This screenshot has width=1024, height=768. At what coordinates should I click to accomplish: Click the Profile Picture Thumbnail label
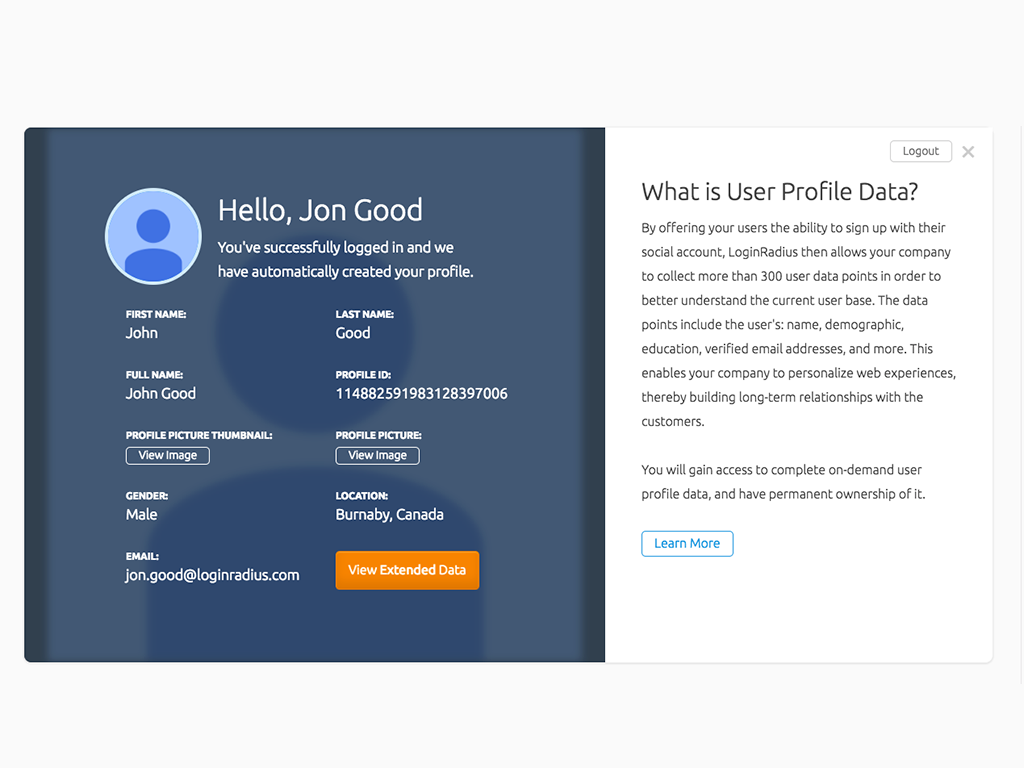tap(198, 436)
